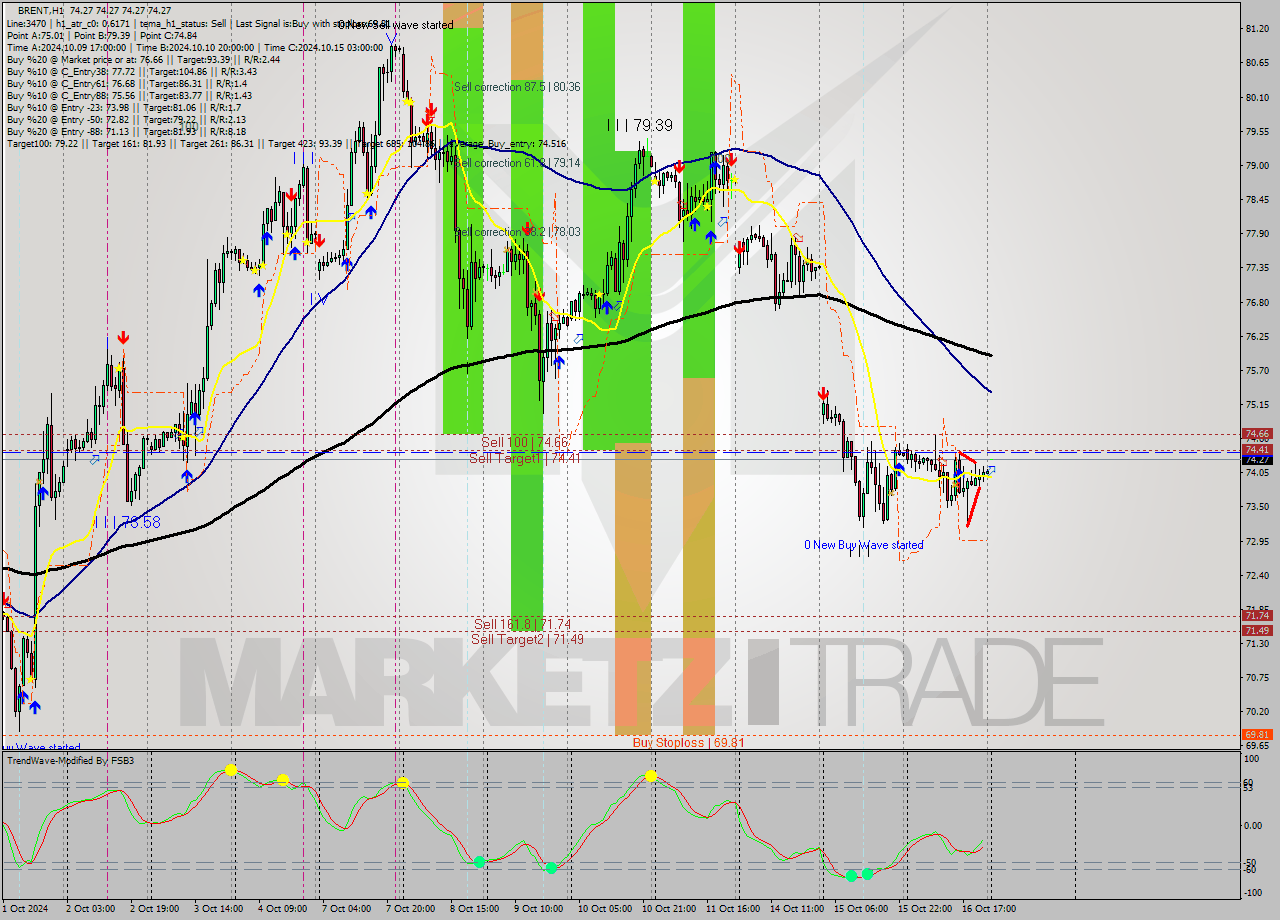Click the 81.20 price scale value
1280x920 pixels.
pos(1256,29)
